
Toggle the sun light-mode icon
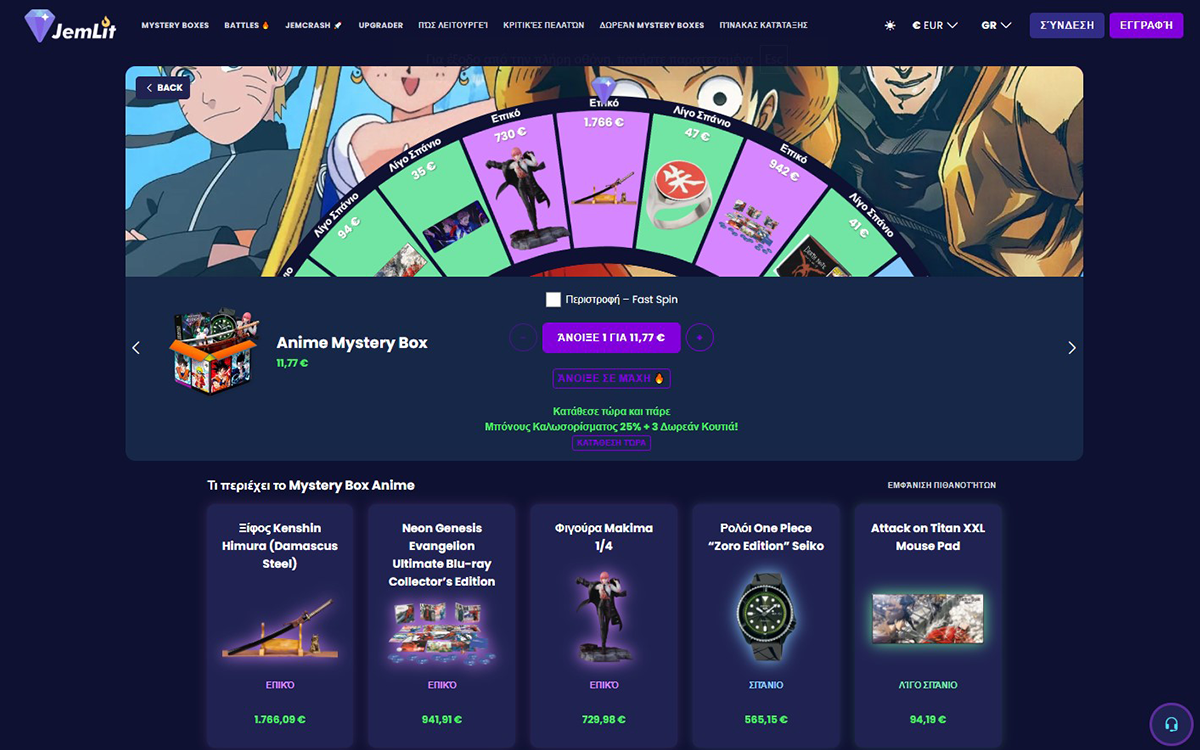coord(890,25)
